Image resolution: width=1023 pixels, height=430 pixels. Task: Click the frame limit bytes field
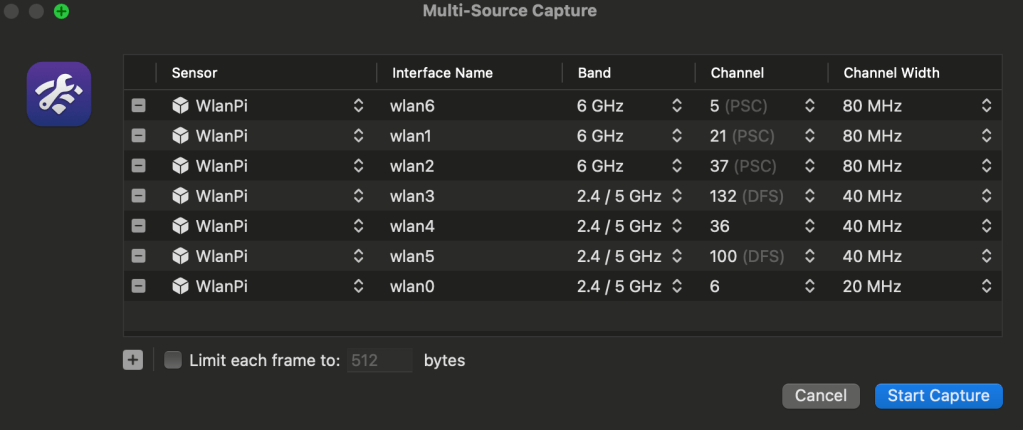[380, 360]
